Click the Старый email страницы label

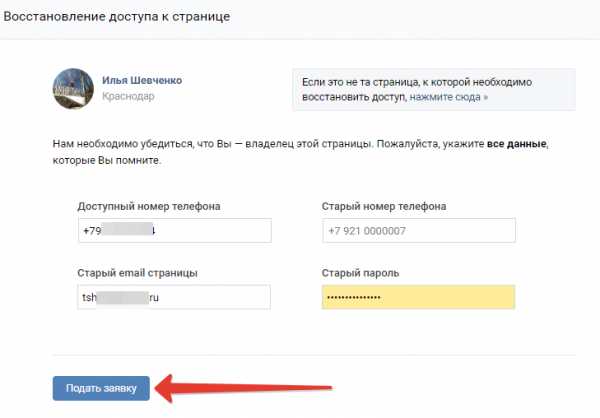pyautogui.click(x=137, y=273)
